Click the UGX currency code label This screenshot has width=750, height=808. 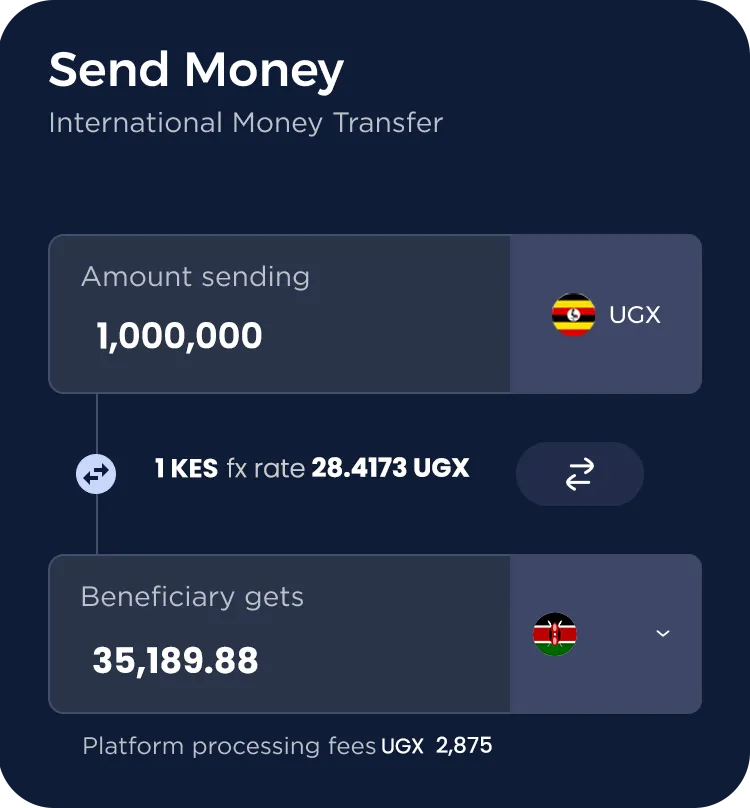pyautogui.click(x=635, y=315)
